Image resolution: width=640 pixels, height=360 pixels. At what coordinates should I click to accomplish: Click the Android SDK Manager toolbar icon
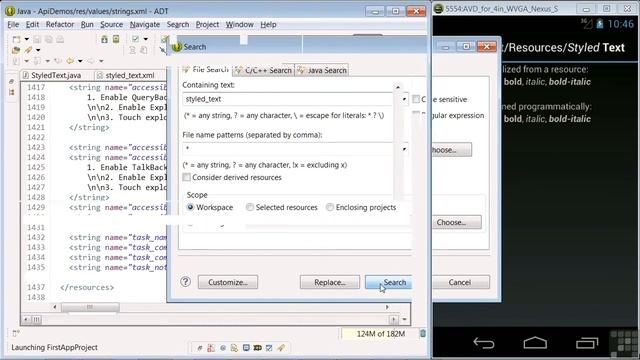(x=104, y=39)
